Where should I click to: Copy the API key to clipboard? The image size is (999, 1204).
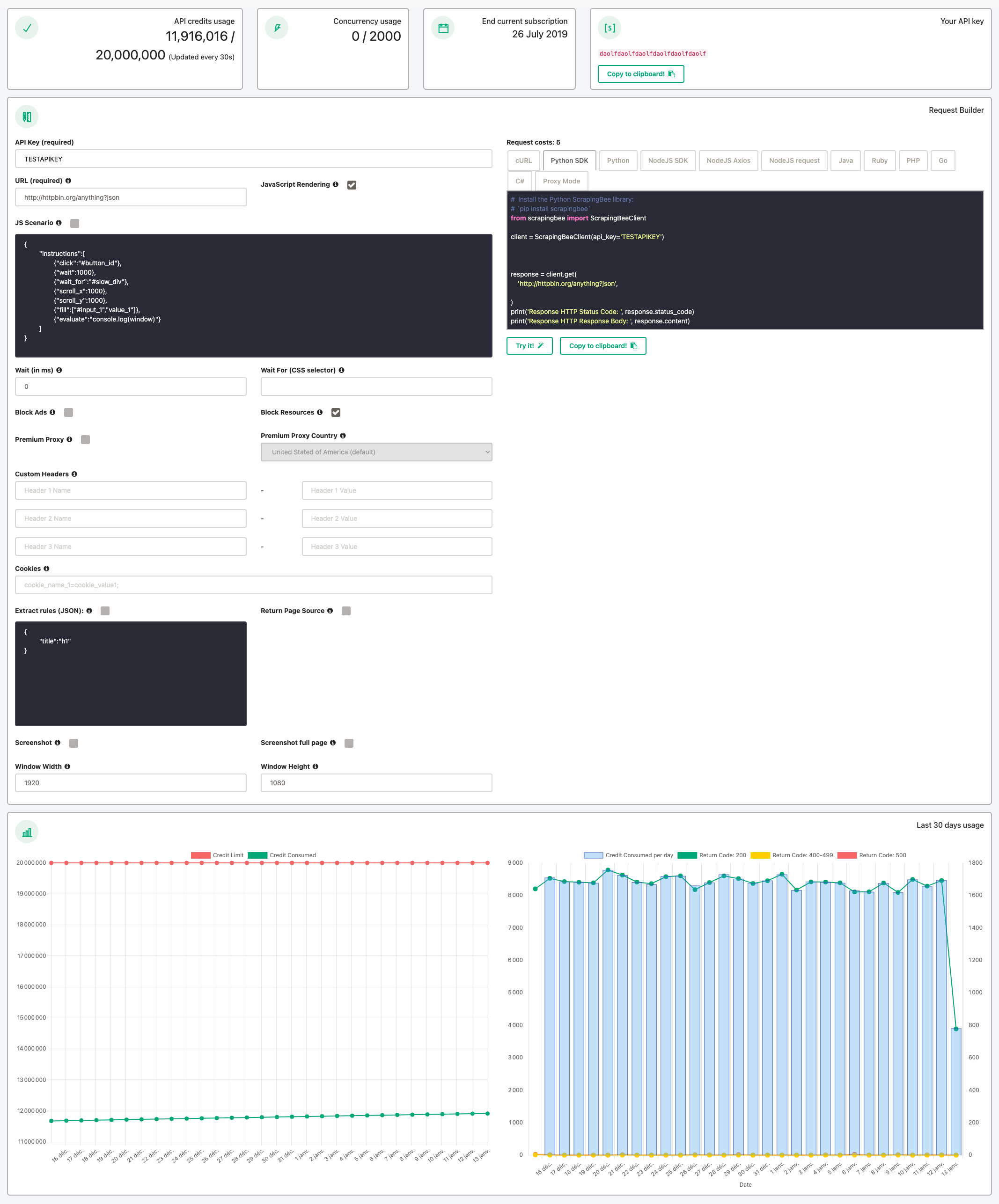(x=640, y=74)
